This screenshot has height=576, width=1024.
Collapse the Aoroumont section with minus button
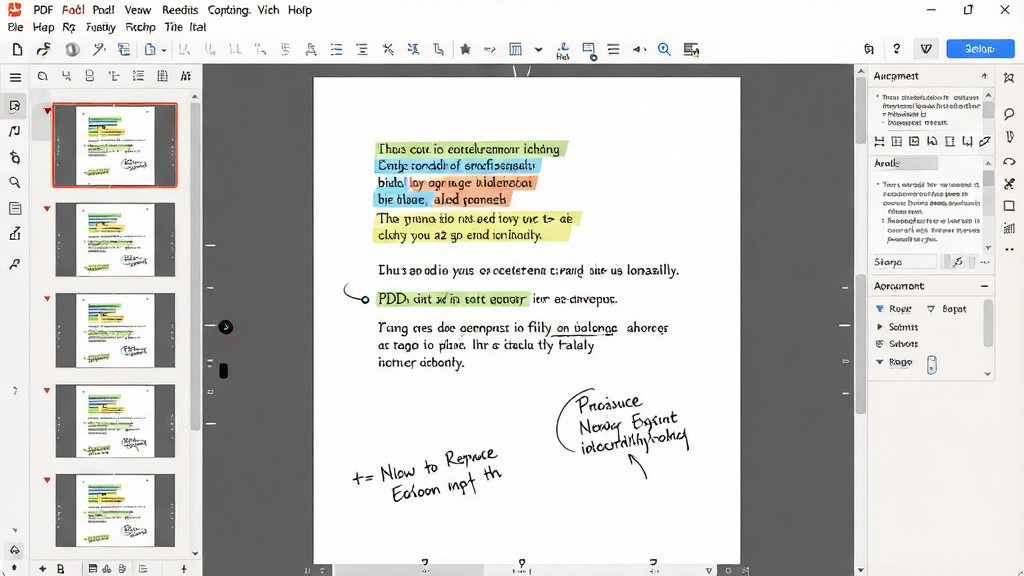(984, 286)
